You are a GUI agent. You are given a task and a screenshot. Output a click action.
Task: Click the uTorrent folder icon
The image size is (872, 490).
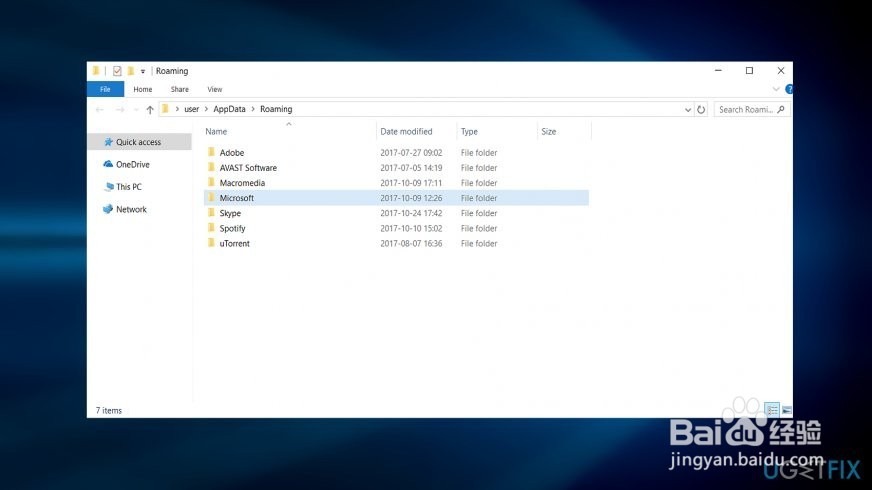pos(211,242)
